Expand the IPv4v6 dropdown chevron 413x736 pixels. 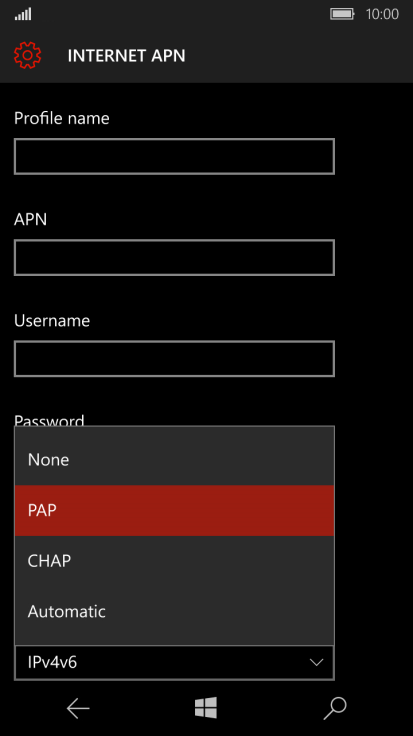pyautogui.click(x=317, y=663)
